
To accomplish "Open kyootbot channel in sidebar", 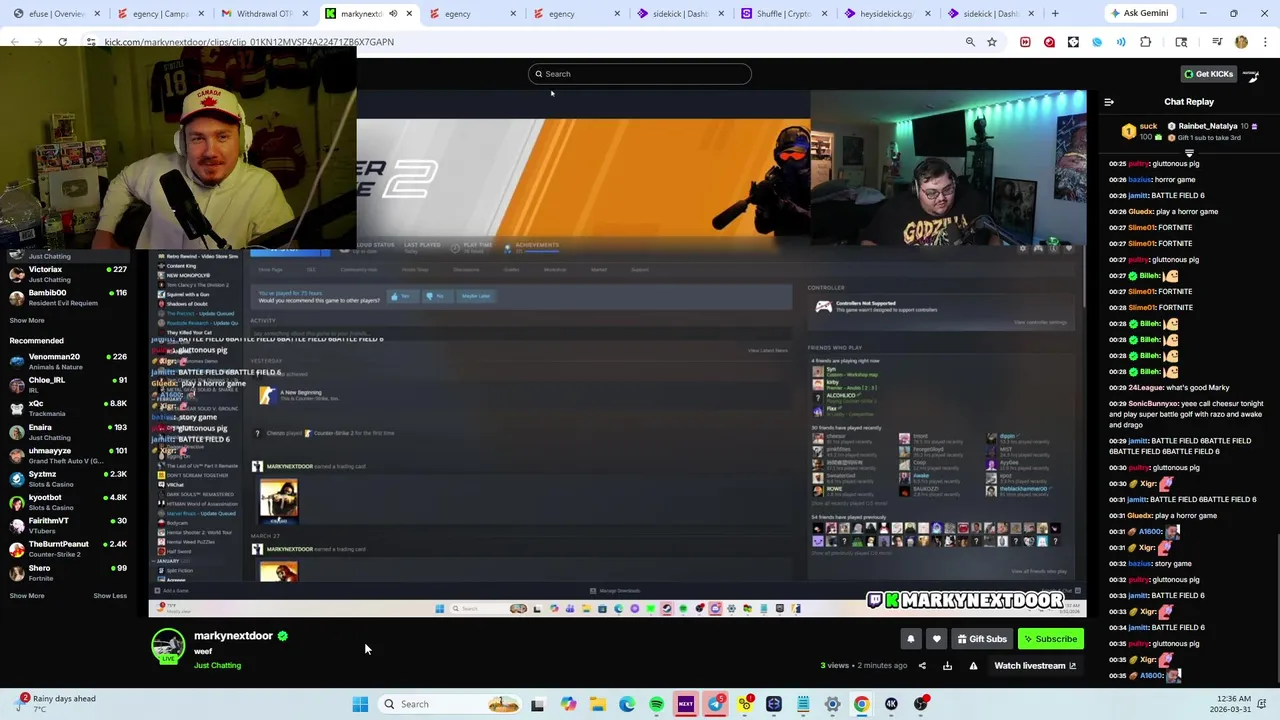I will pos(68,502).
